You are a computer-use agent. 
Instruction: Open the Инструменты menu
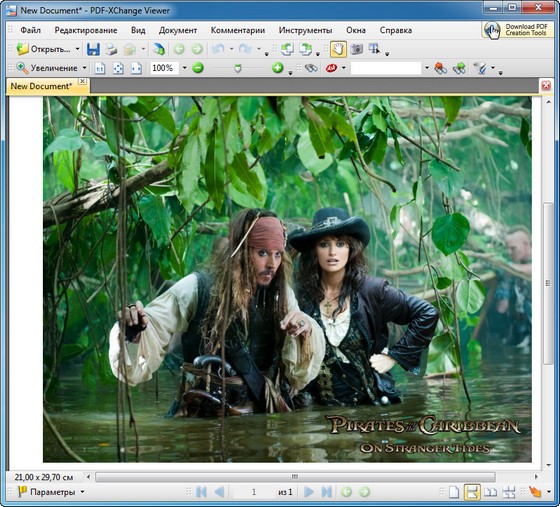click(305, 30)
